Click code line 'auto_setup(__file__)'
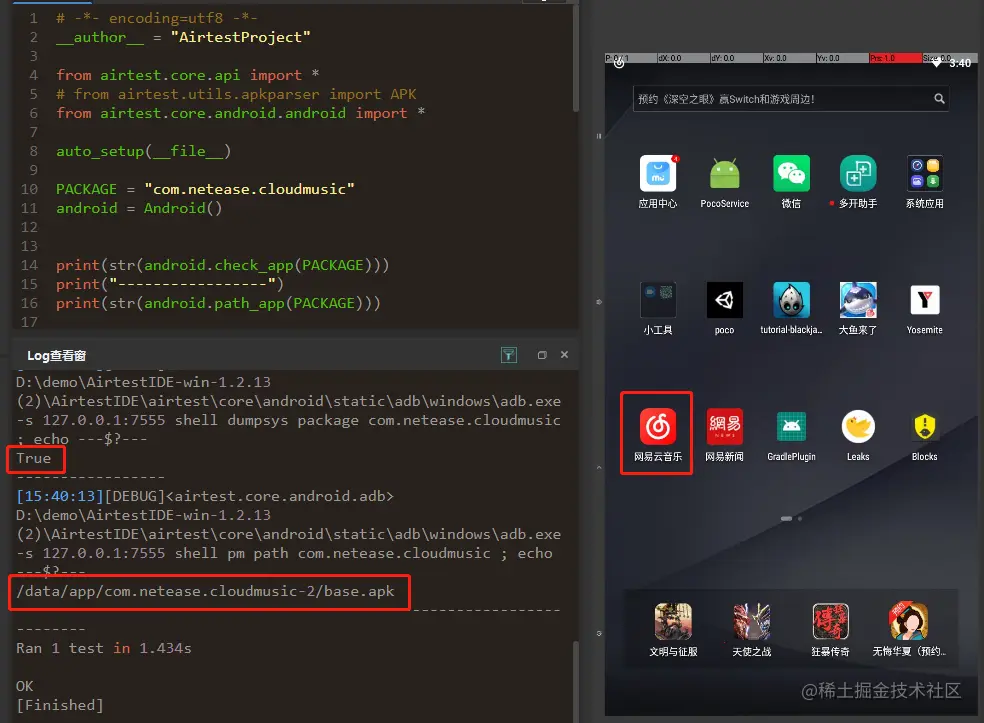This screenshot has height=723, width=984. pyautogui.click(x=144, y=151)
